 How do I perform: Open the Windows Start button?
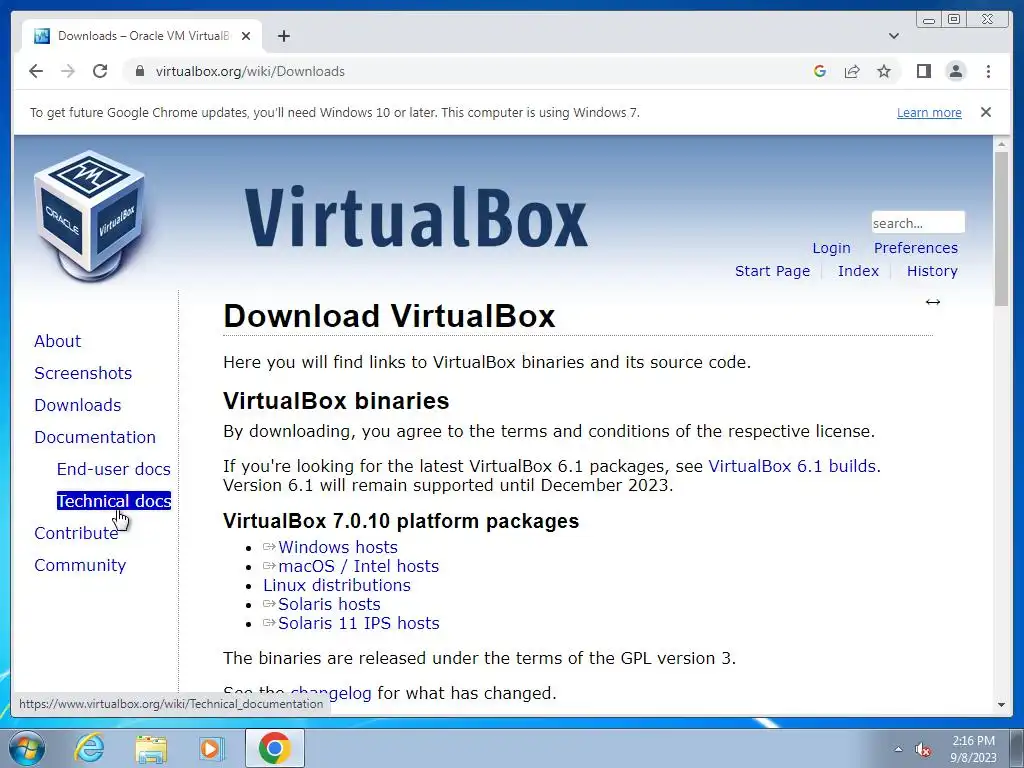(26, 748)
